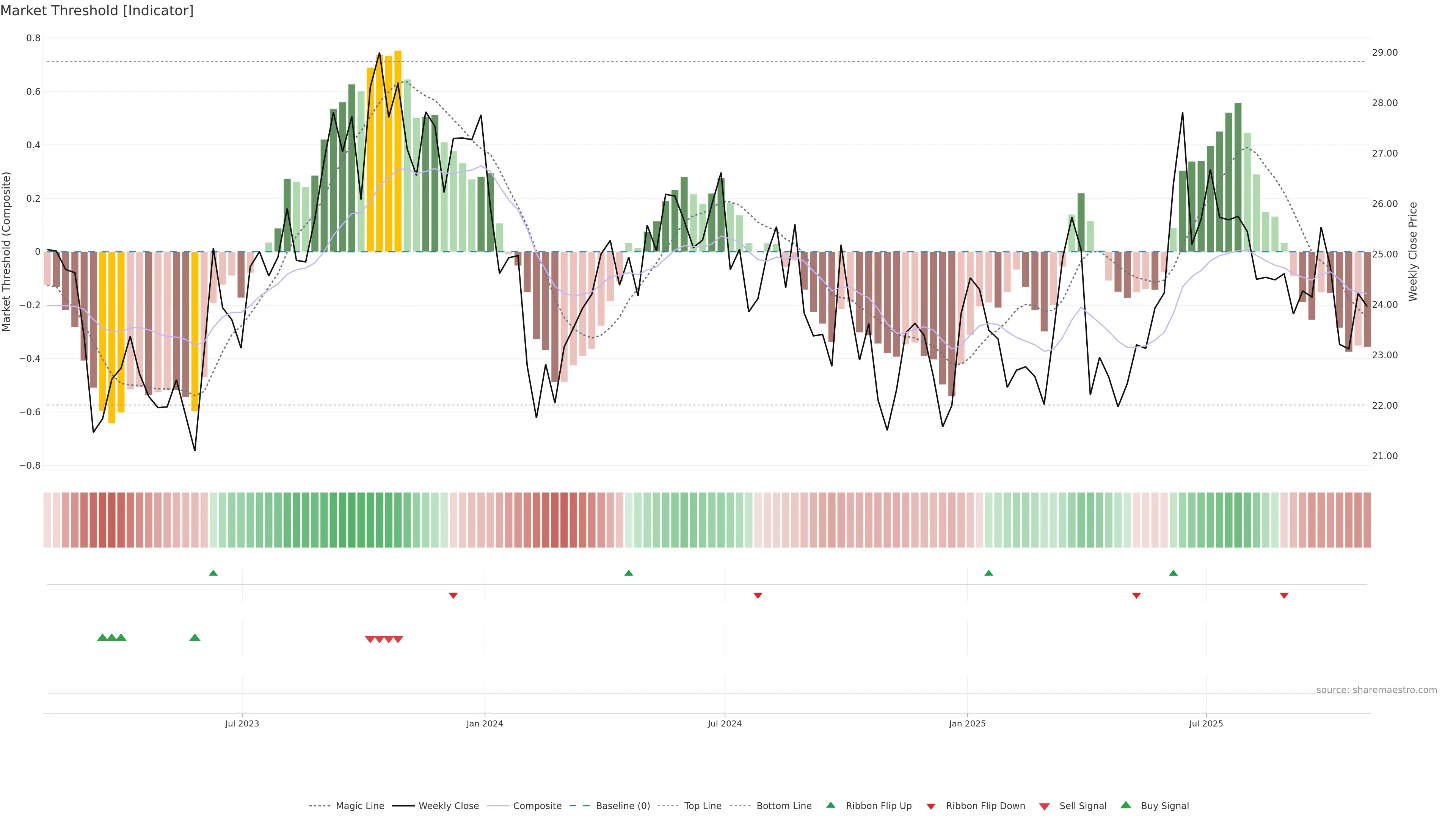
Task: Hide the Composite line via legend
Action: [x=537, y=806]
